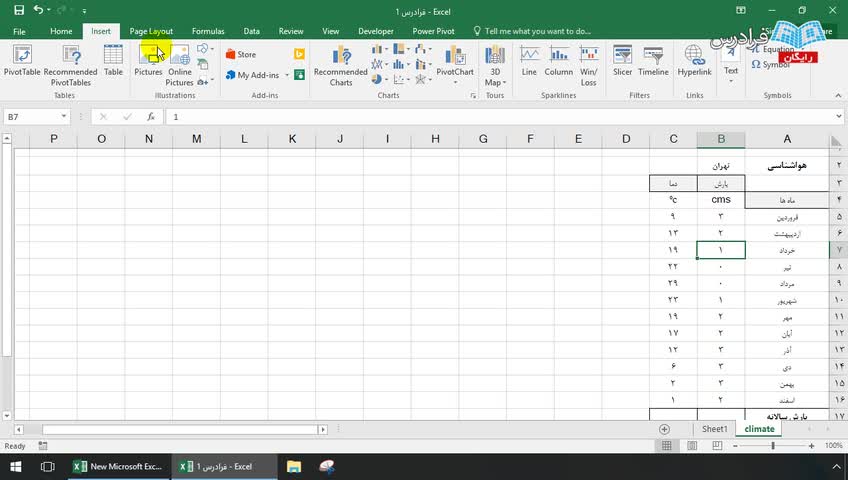Open the My Add-ins dropdown arrow
848x480 pixels.
pos(287,75)
